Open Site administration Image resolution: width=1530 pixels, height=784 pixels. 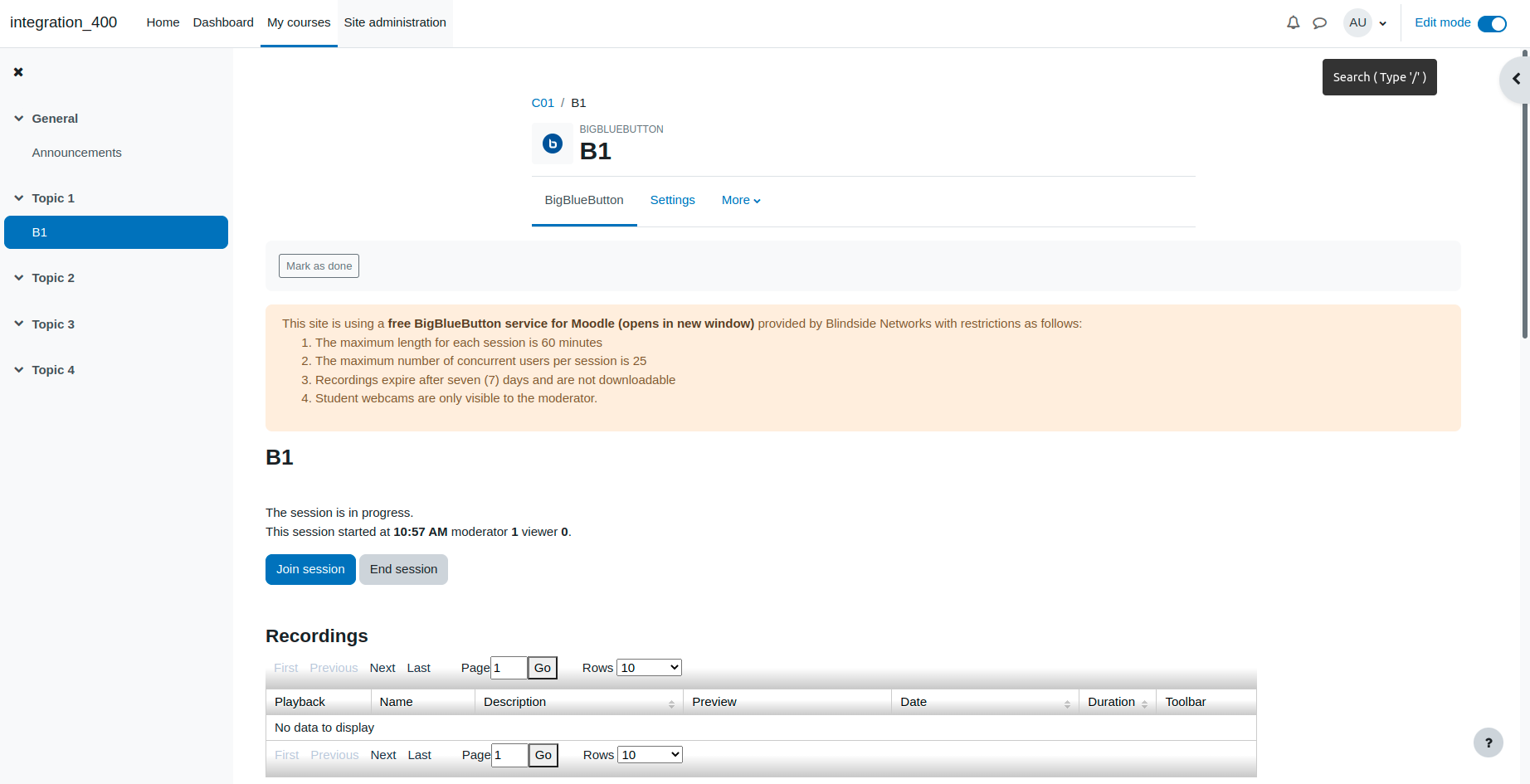(395, 22)
